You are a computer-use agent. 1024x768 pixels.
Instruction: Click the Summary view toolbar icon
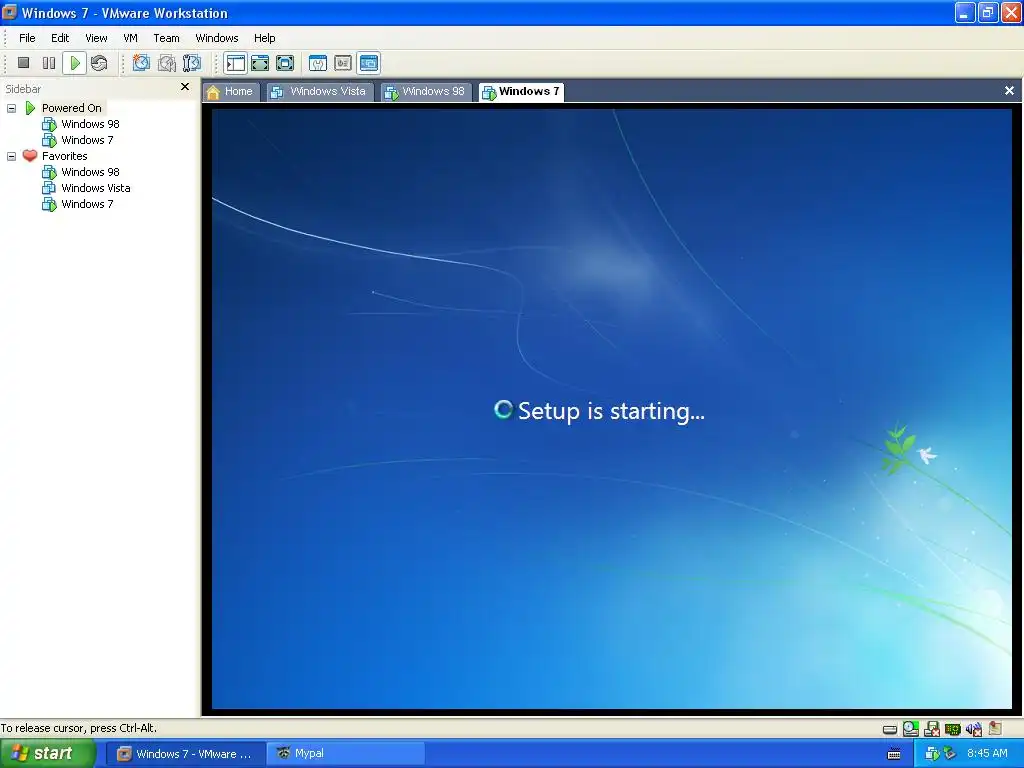[x=318, y=63]
